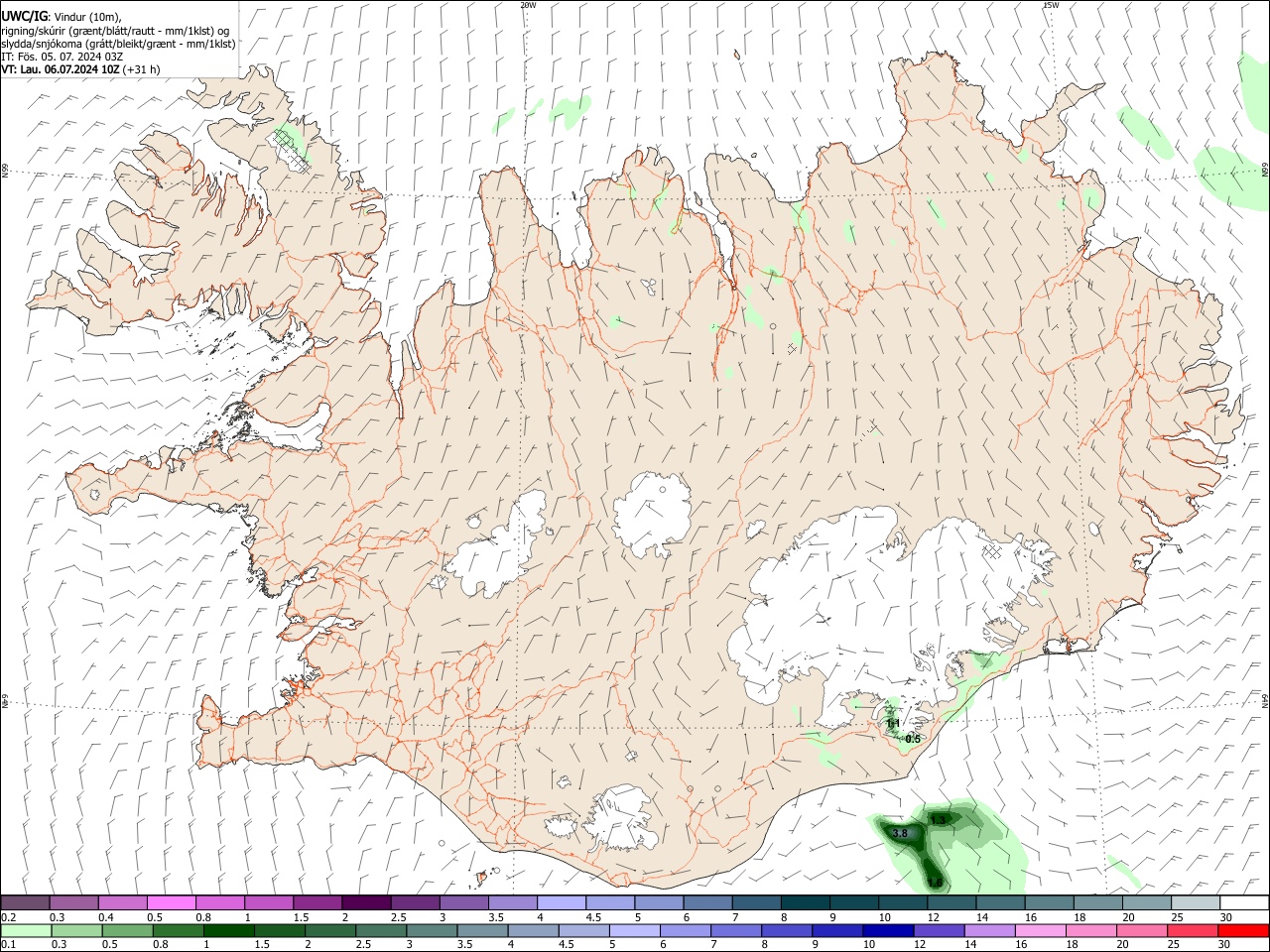Click the 'slydda/snjókoma' legend description line
The height and width of the screenshot is (952, 1270).
click(118, 44)
